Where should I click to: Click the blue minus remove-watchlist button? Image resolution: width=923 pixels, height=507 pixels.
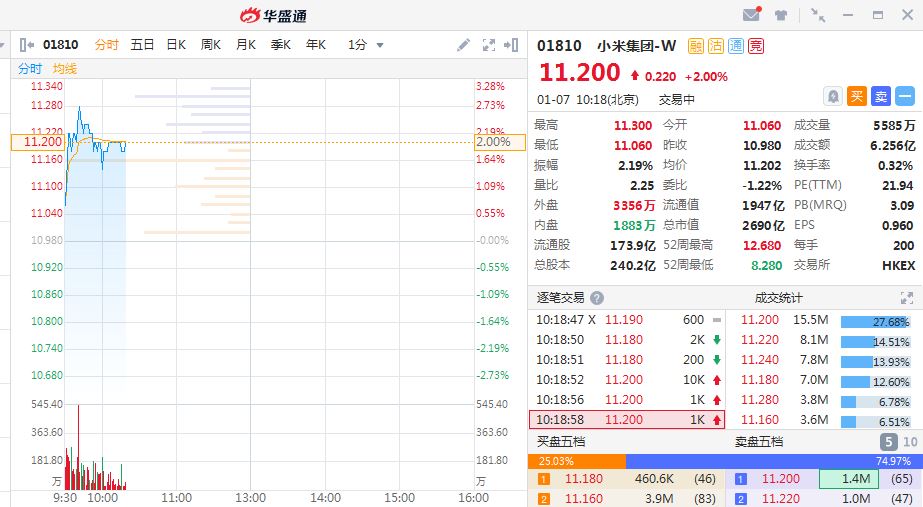pos(905,96)
